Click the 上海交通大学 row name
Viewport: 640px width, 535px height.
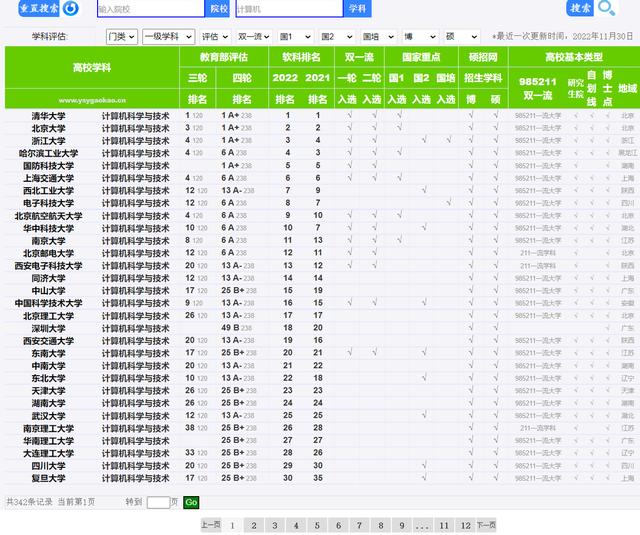[x=49, y=179]
